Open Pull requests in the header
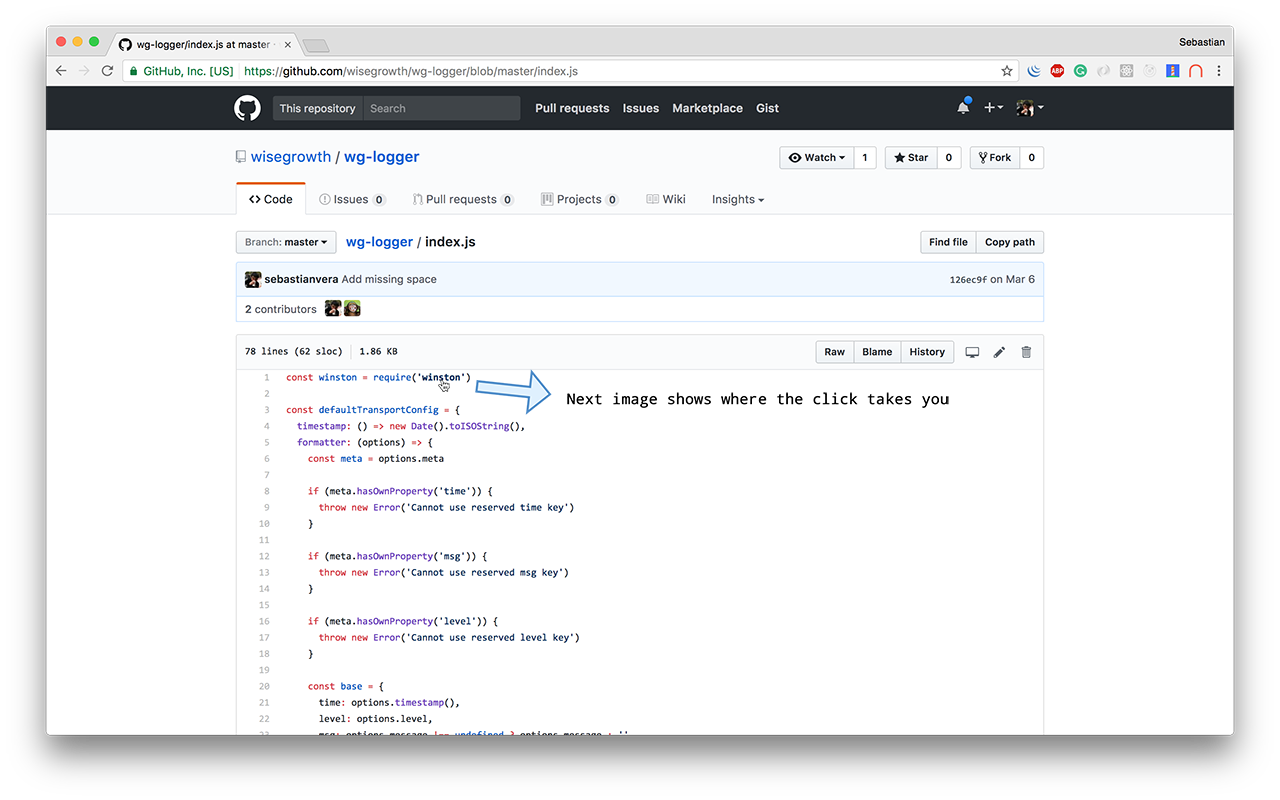The image size is (1280, 800). pyautogui.click(x=572, y=108)
